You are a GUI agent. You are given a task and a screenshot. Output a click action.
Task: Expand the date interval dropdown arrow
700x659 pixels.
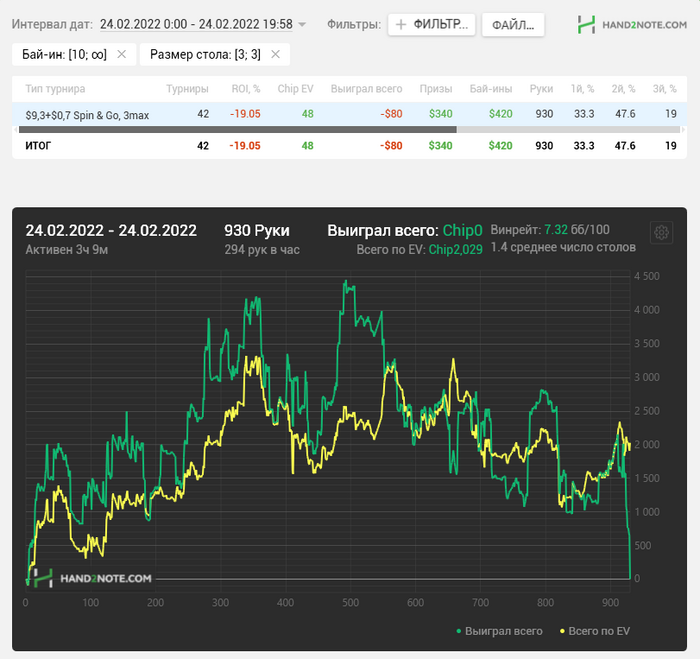(302, 24)
